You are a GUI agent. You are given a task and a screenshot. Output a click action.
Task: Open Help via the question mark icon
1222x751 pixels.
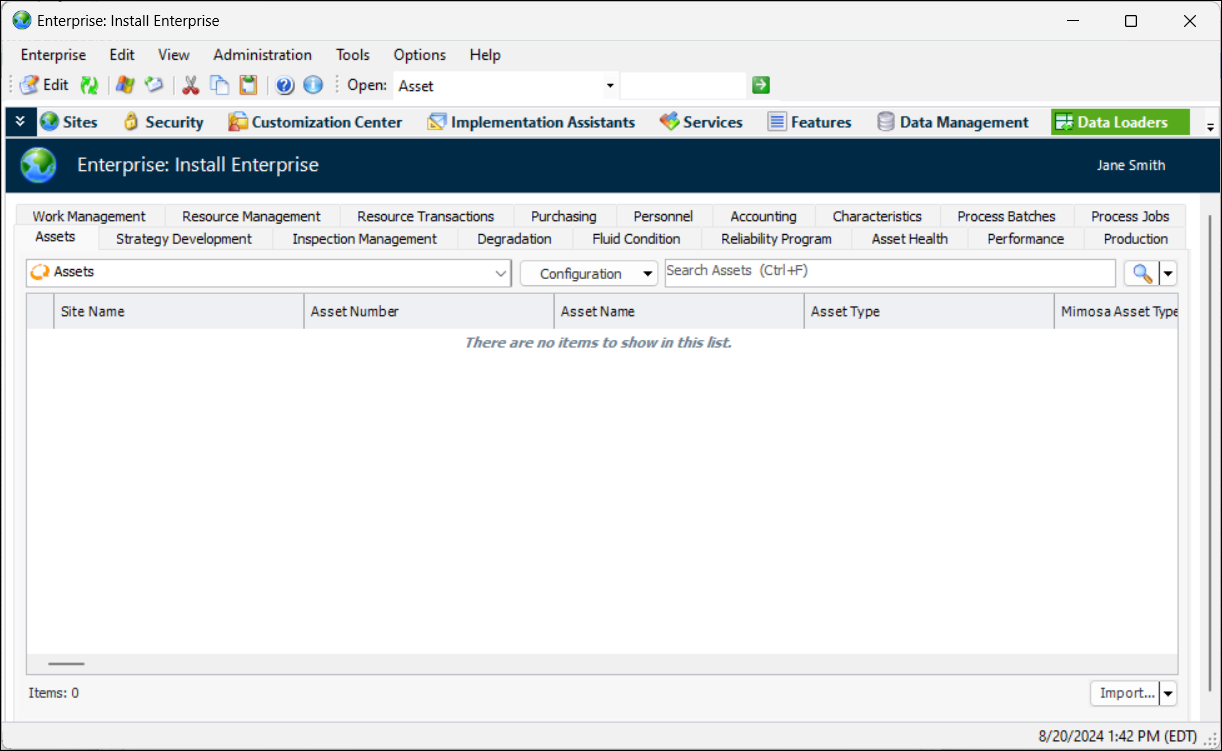click(285, 85)
